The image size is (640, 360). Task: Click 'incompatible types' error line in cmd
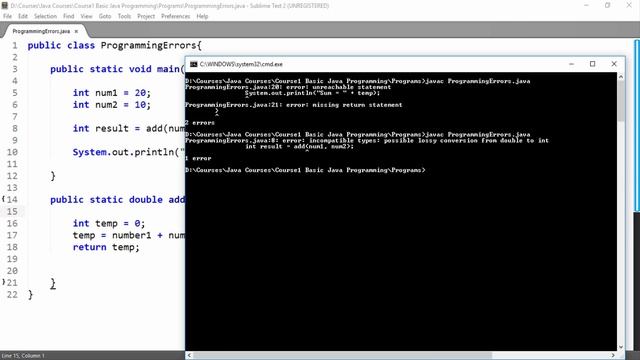[367, 140]
